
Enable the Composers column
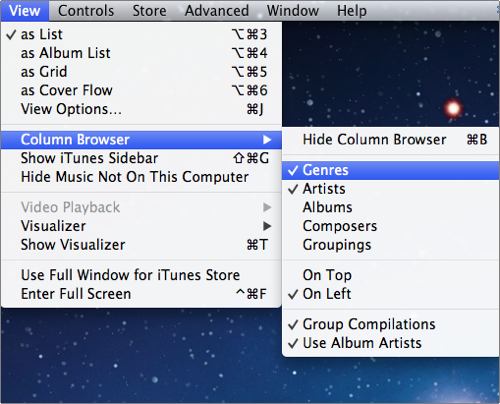click(x=390, y=226)
